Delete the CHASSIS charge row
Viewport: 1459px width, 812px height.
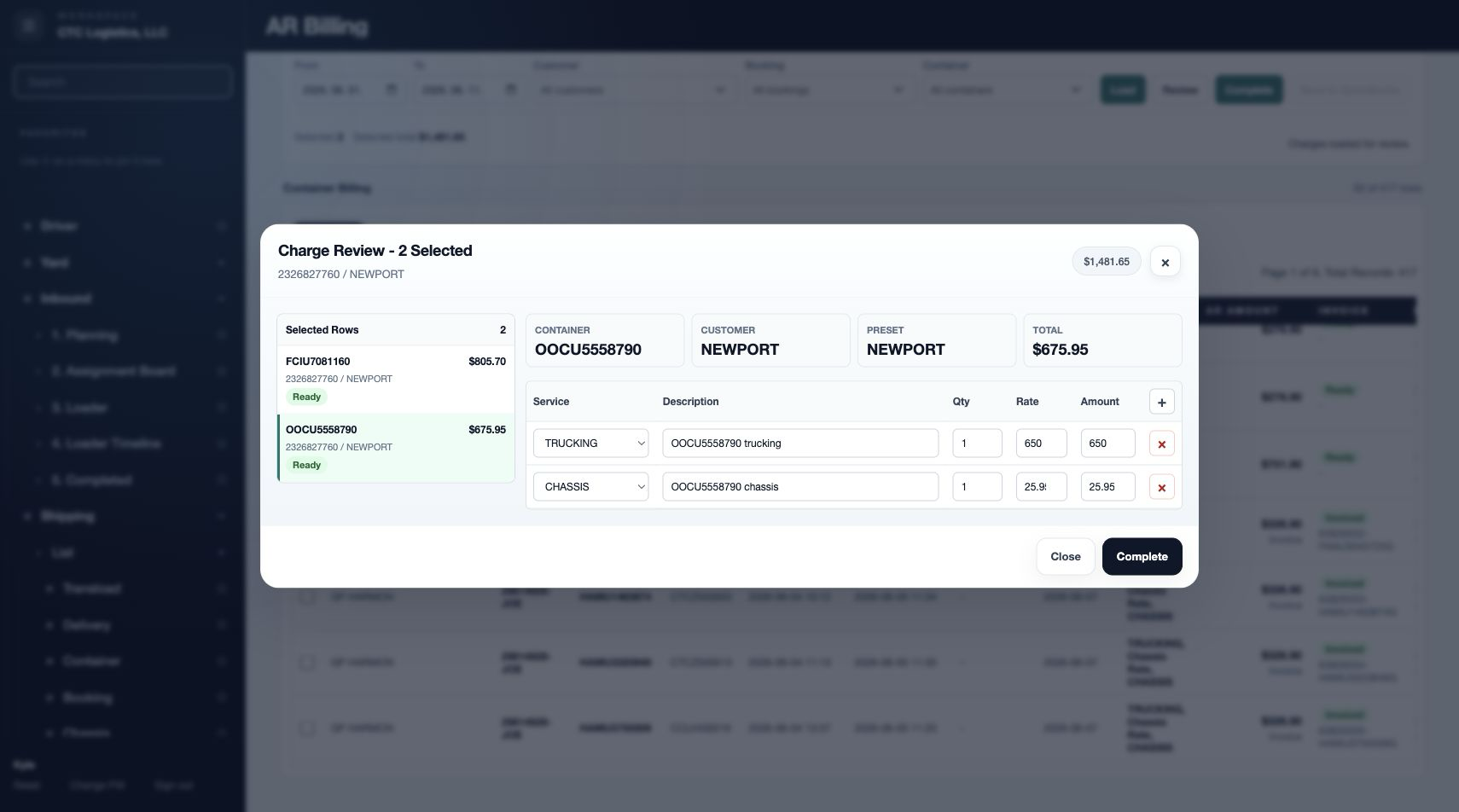pos(1161,487)
